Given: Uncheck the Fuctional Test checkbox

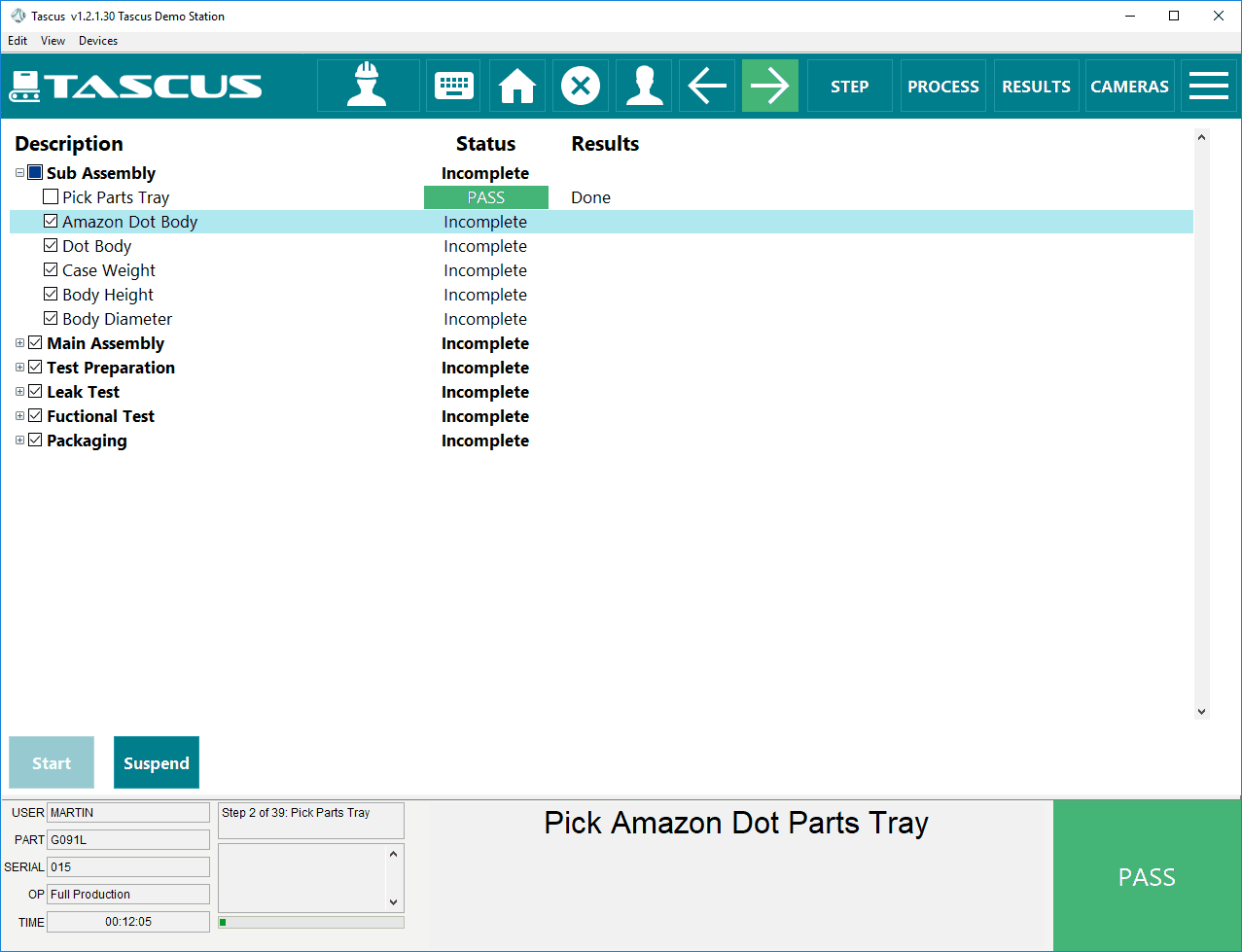Looking at the screenshot, I should click(x=35, y=415).
